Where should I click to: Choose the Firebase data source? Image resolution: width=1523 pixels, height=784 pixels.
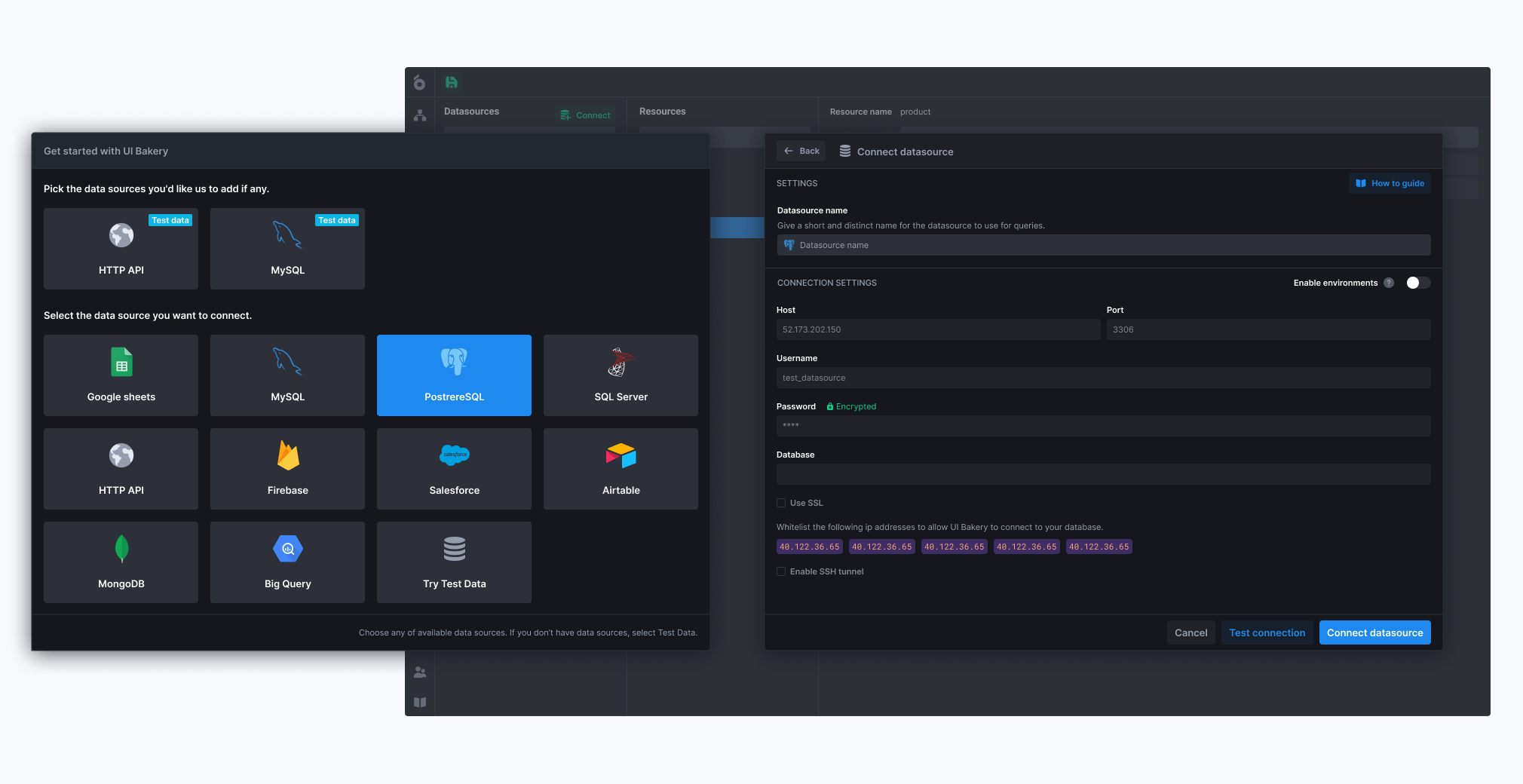pyautogui.click(x=287, y=468)
